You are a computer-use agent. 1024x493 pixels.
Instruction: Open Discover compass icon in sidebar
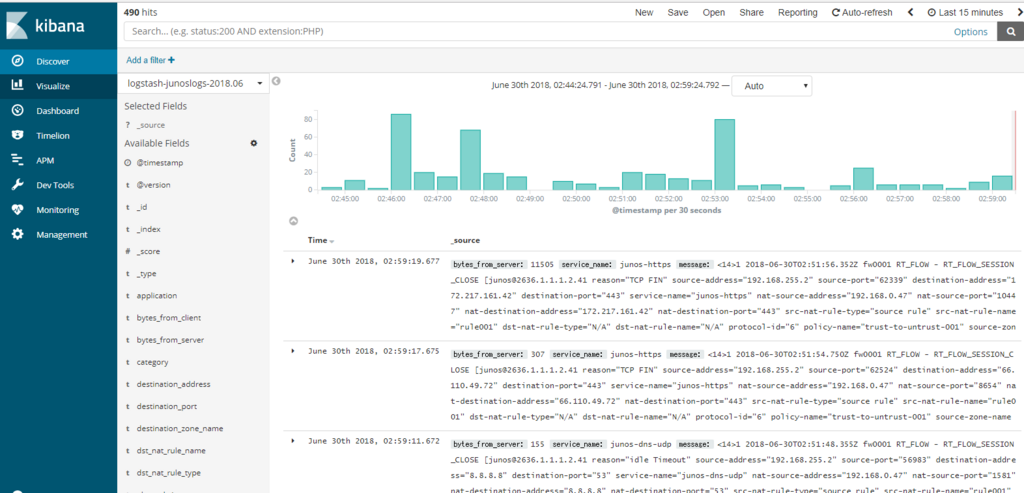[x=18, y=61]
